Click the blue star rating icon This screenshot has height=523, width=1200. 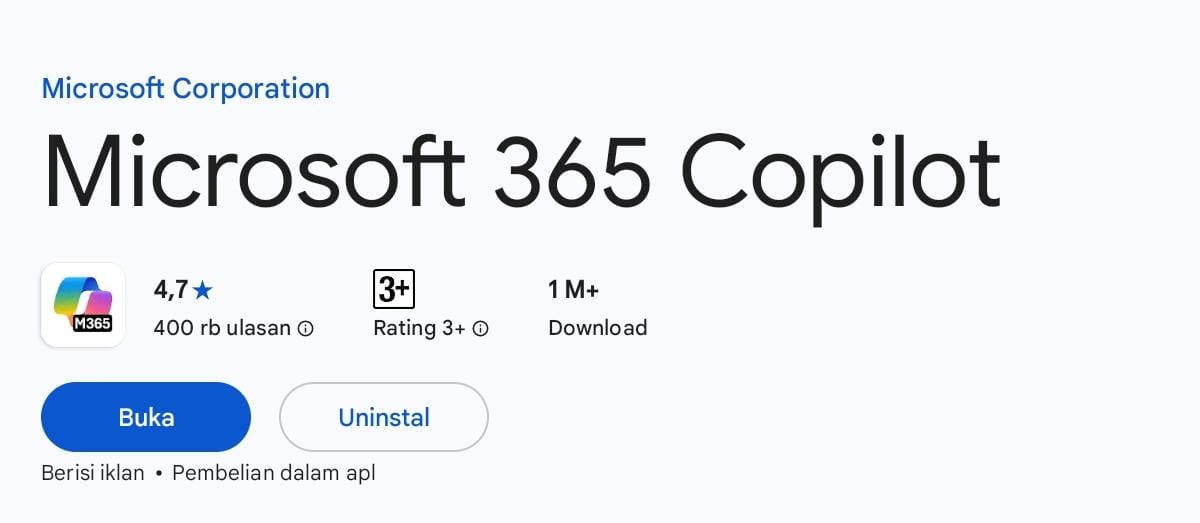(x=203, y=291)
